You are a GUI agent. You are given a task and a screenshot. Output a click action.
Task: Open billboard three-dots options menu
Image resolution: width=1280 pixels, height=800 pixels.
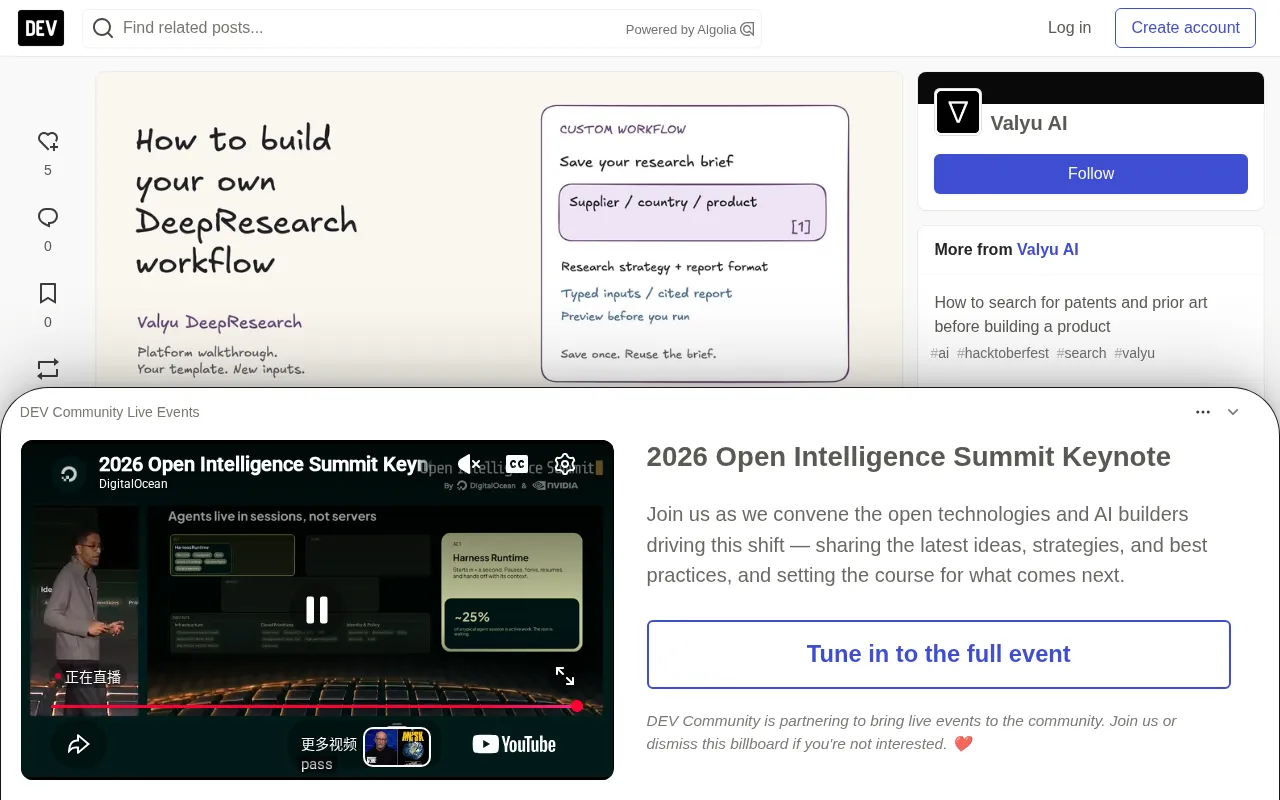coord(1203,412)
